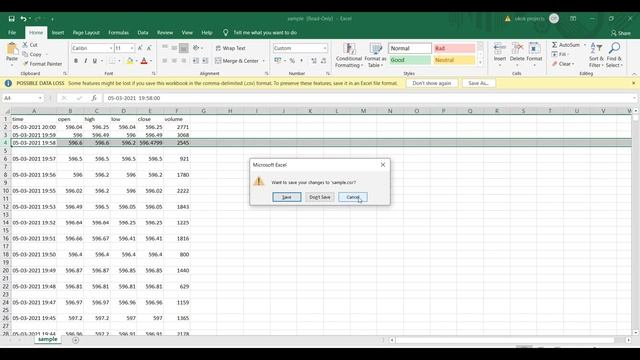The height and width of the screenshot is (360, 640).
Task: Toggle Wrap Text
Action: (x=230, y=48)
